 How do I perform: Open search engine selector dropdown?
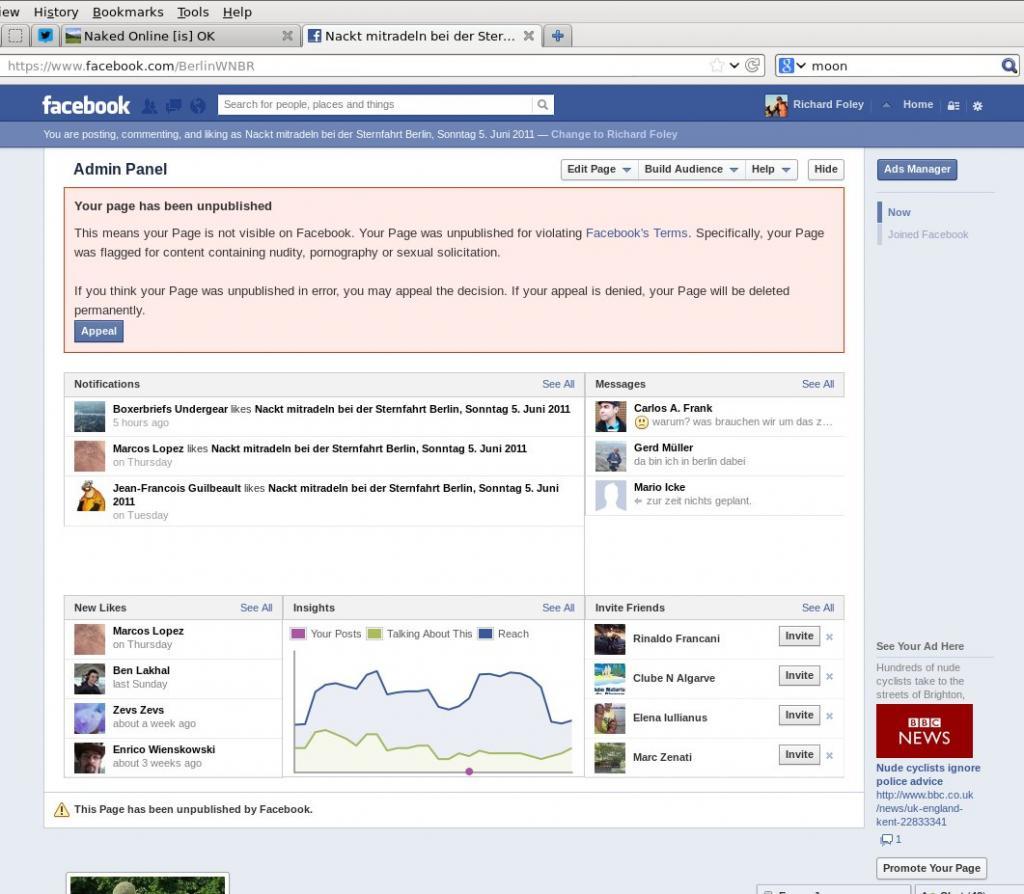click(x=792, y=65)
